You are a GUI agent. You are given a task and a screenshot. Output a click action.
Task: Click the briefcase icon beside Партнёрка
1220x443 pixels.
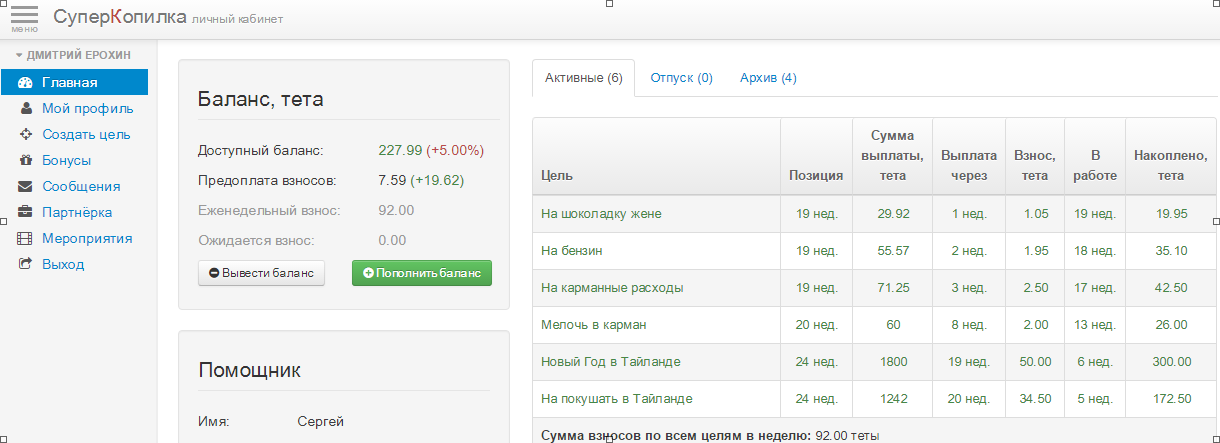click(25, 213)
